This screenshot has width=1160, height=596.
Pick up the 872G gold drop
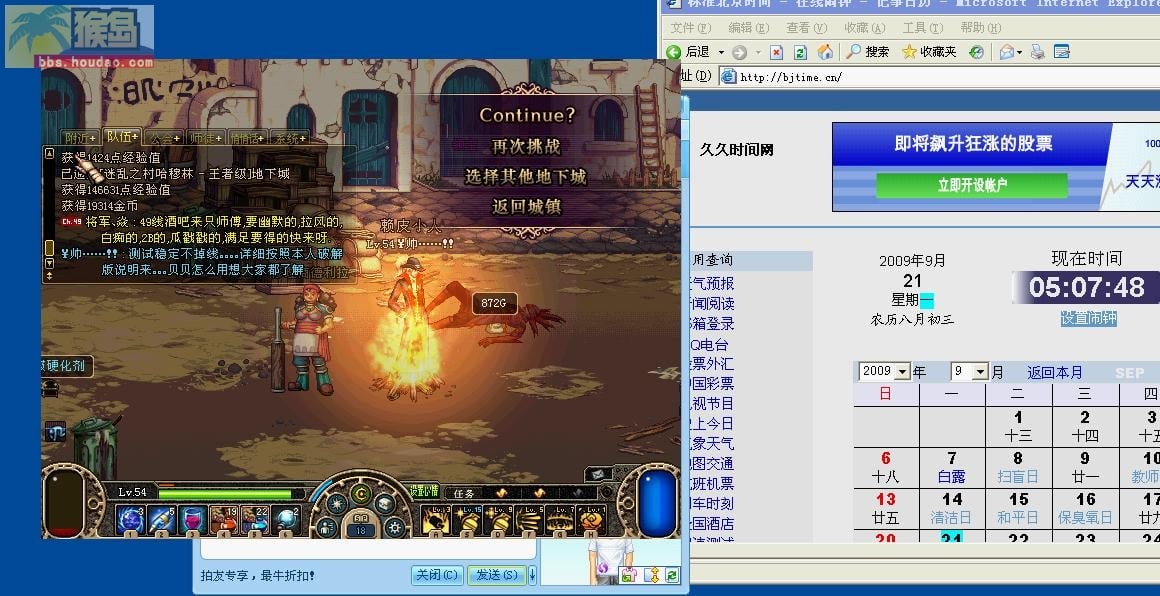click(493, 302)
